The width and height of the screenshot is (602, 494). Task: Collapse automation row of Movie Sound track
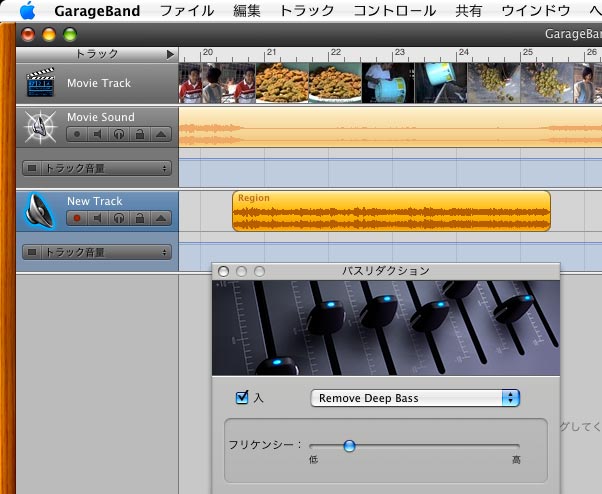161,134
